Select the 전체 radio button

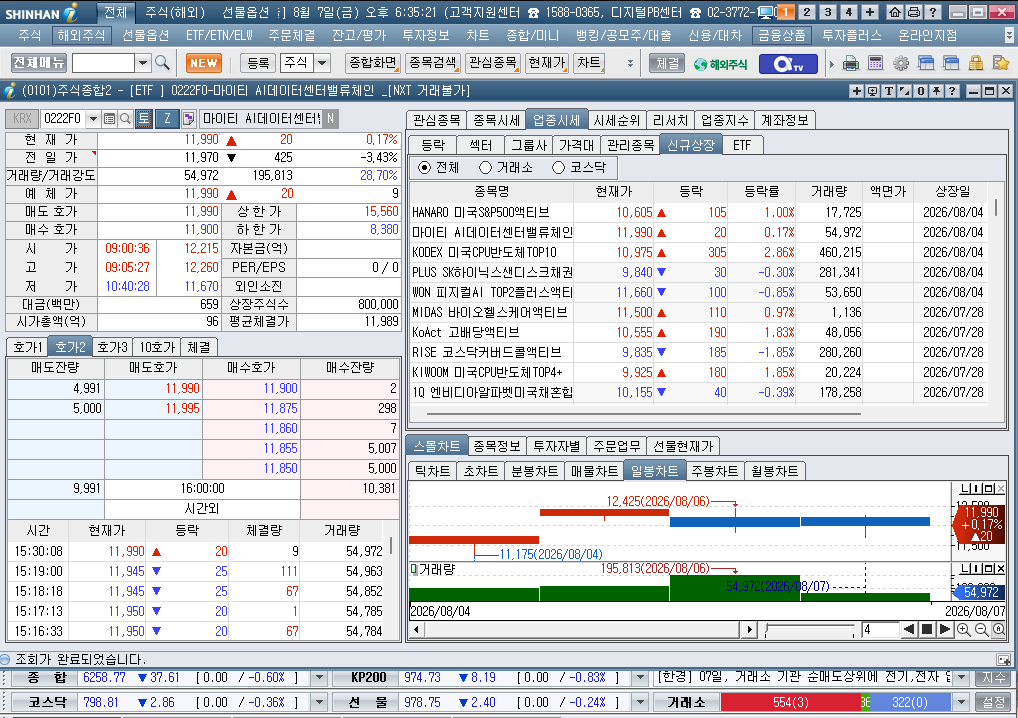click(x=425, y=167)
